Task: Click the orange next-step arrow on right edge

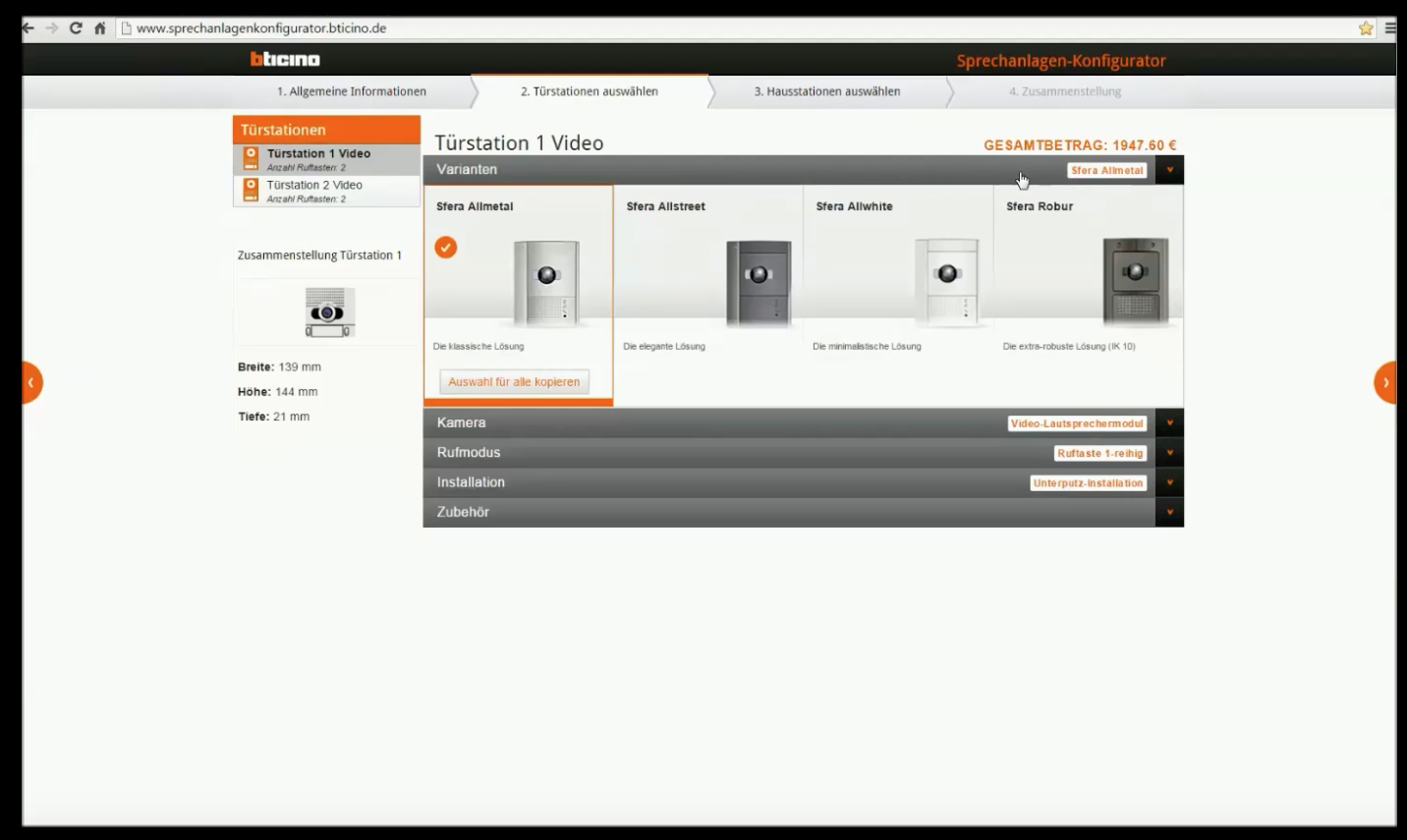Action: [x=1385, y=382]
